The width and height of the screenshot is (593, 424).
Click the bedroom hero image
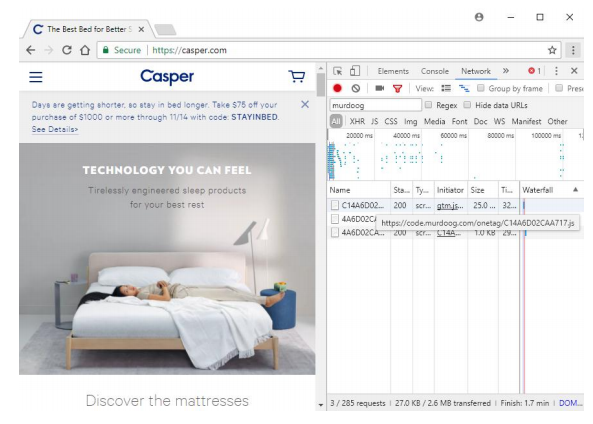point(167,259)
